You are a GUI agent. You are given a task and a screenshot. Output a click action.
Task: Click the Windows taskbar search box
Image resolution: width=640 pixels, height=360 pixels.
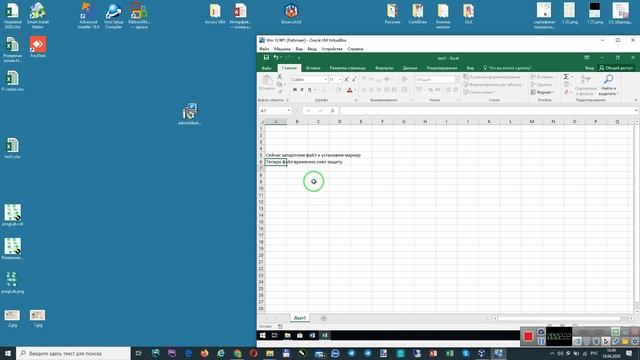pyautogui.click(x=73, y=353)
